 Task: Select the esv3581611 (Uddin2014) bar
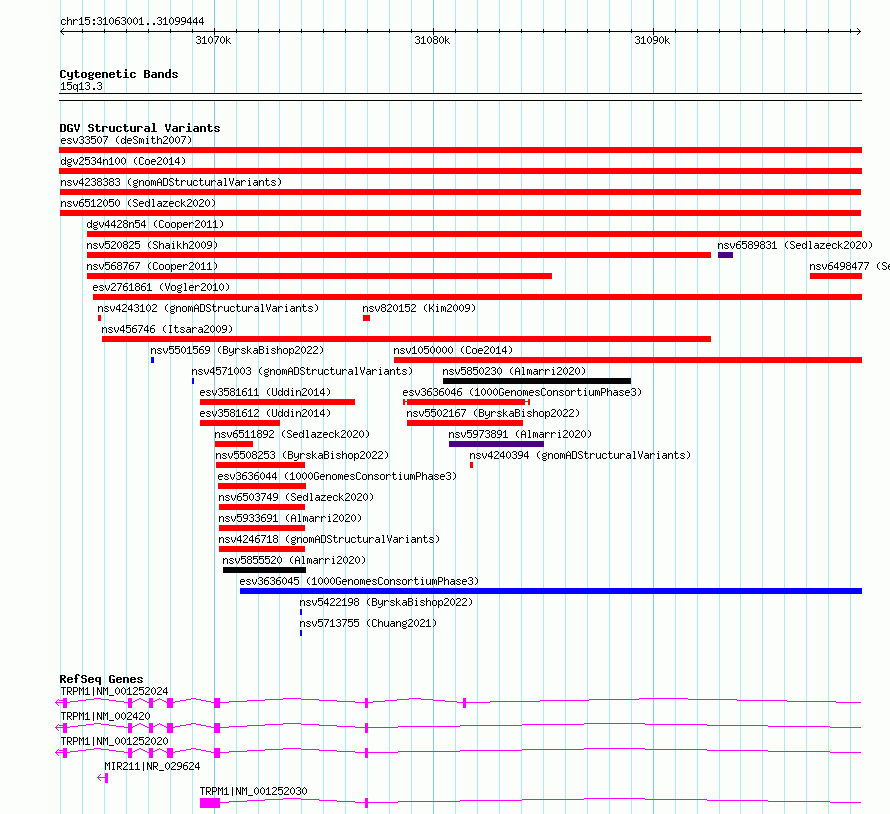[278, 402]
